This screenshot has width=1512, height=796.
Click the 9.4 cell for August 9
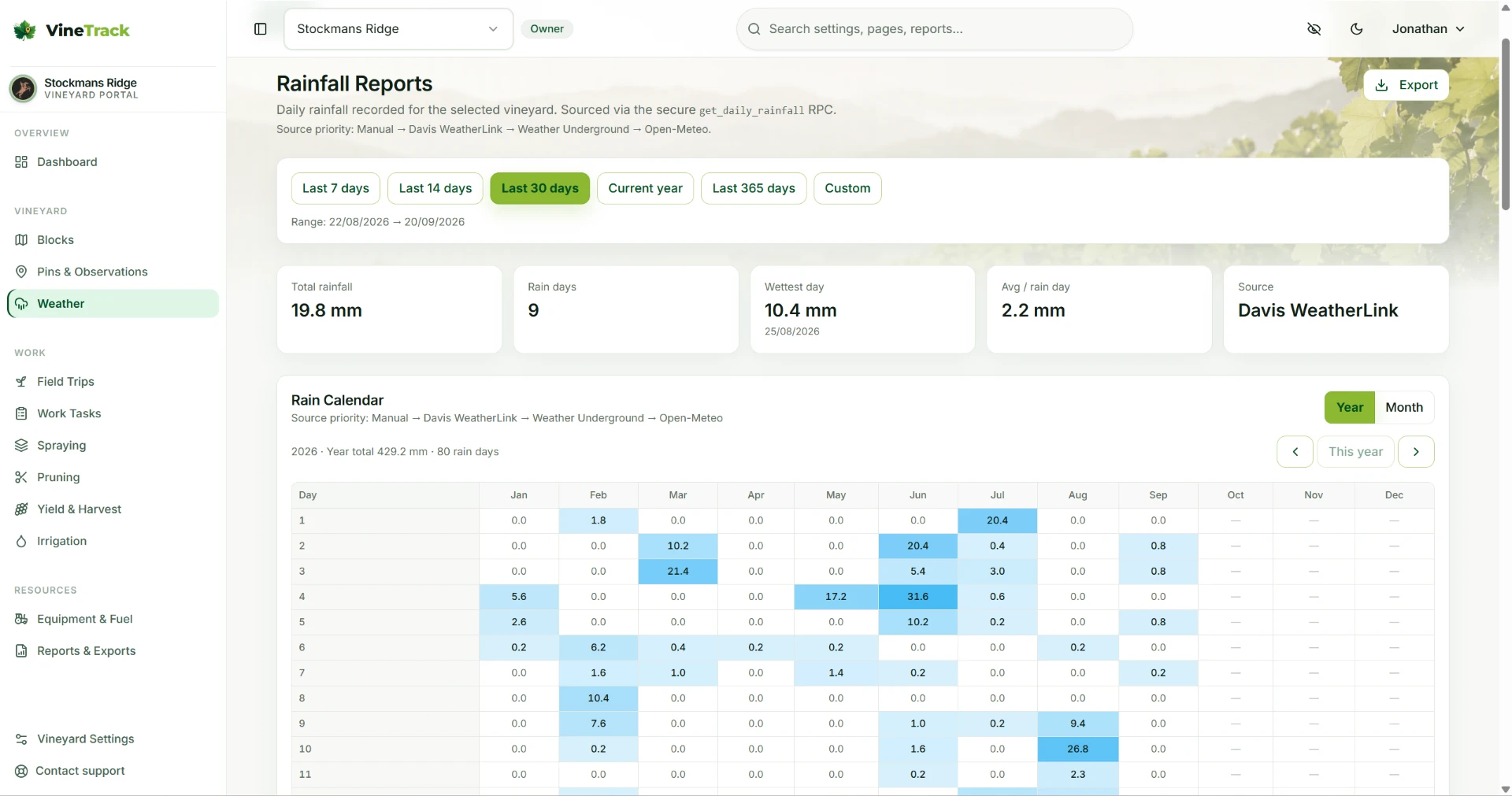click(1077, 724)
